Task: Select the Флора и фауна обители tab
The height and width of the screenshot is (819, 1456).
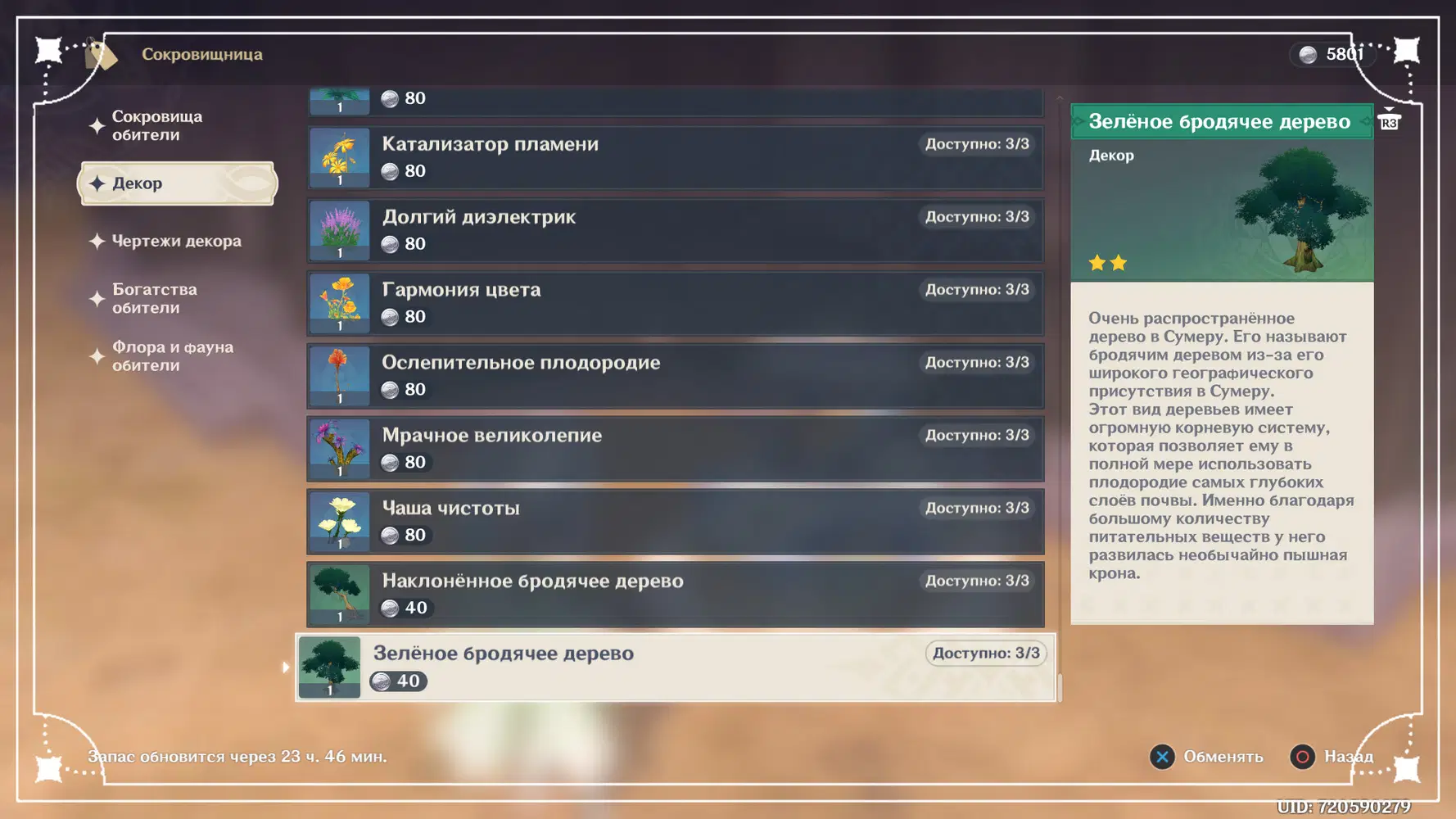Action: click(172, 356)
